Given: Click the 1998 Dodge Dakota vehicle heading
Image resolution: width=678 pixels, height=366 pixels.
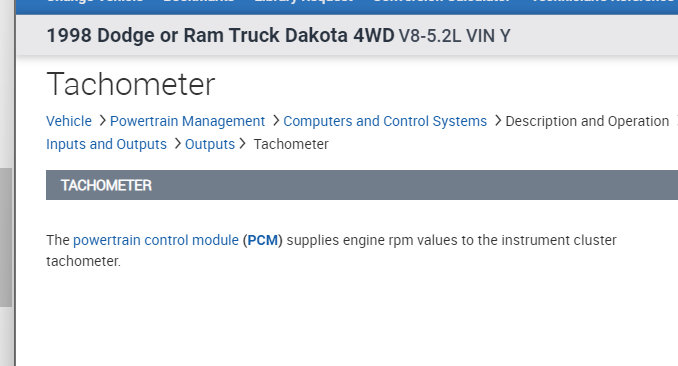Looking at the screenshot, I should 278,35.
